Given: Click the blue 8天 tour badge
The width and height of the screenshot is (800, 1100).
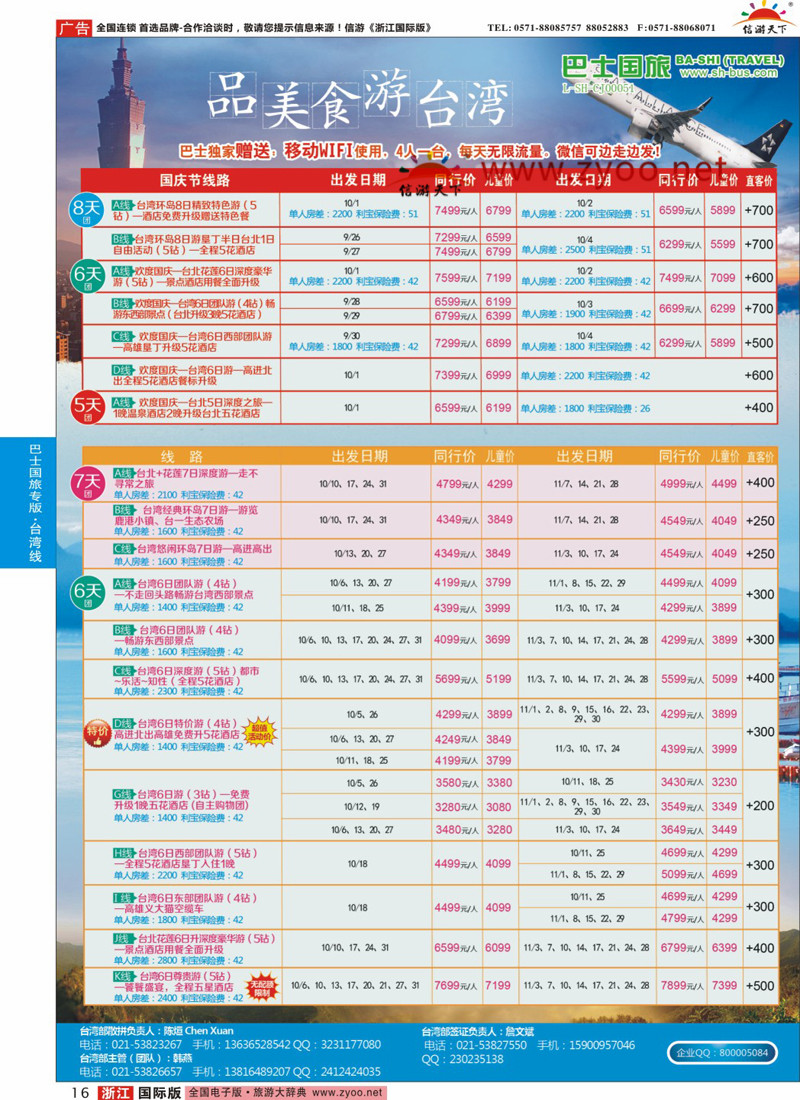Looking at the screenshot, I should (x=86, y=209).
